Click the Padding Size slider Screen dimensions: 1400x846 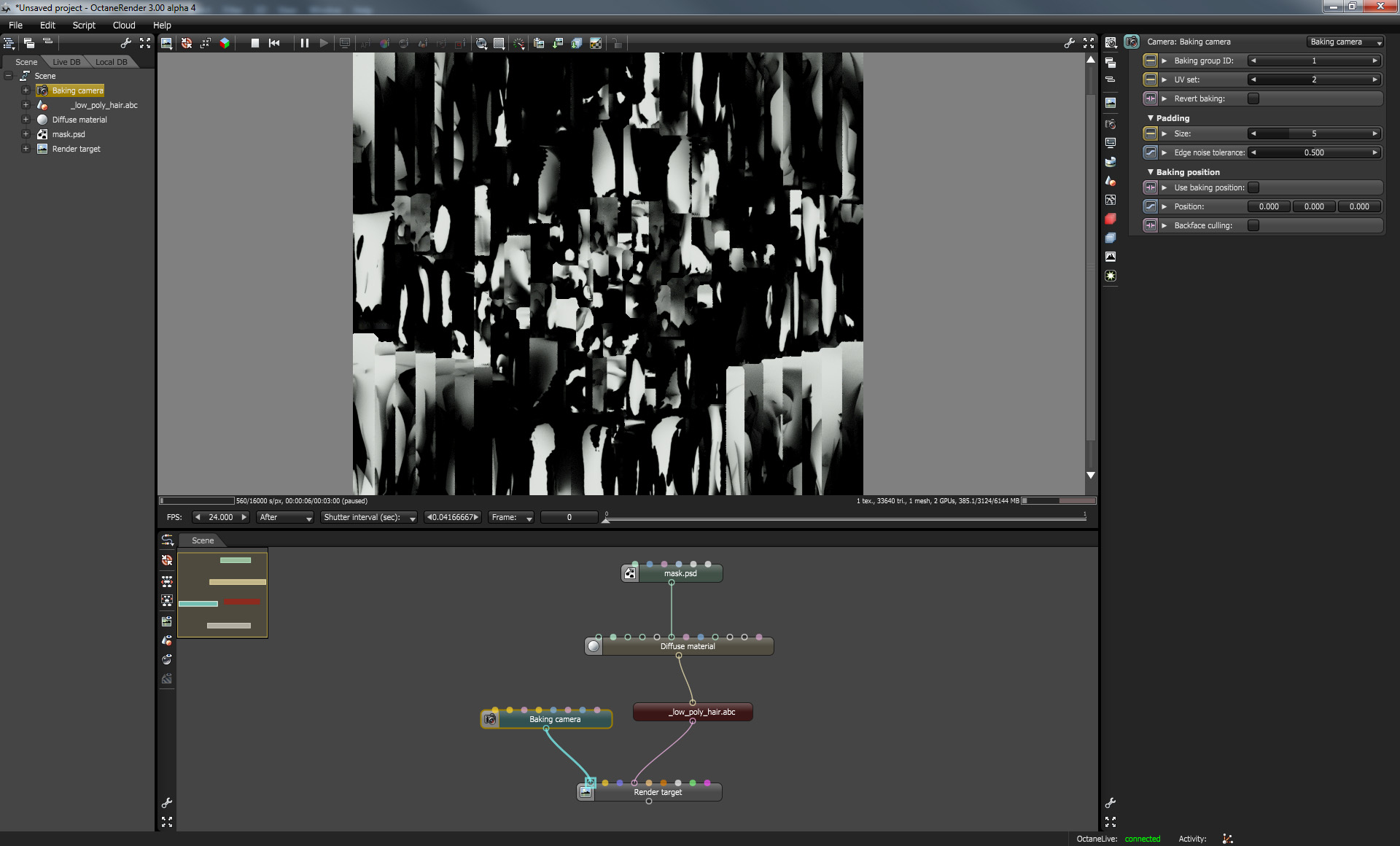click(1313, 133)
